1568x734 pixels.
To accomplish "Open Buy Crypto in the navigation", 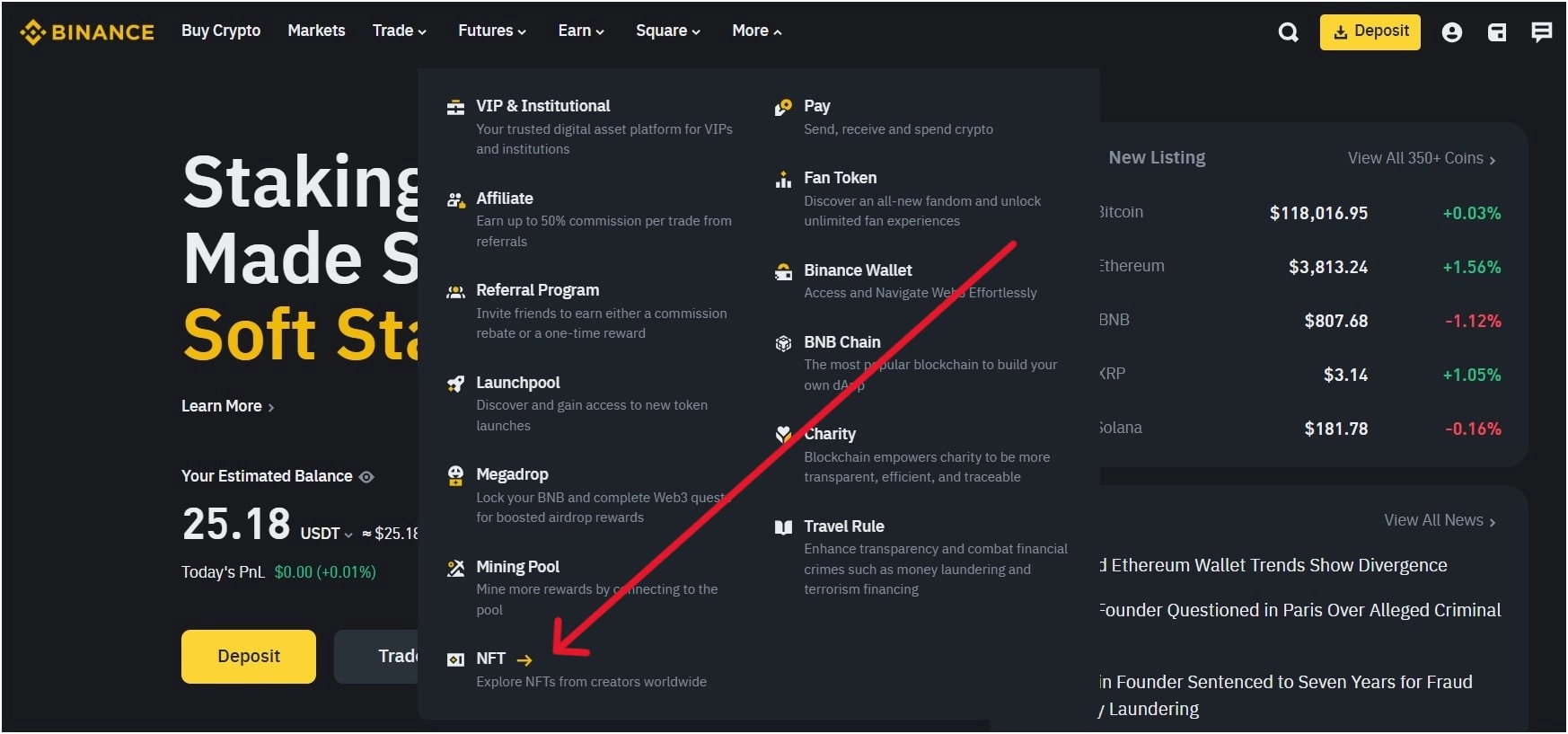I will click(x=221, y=31).
